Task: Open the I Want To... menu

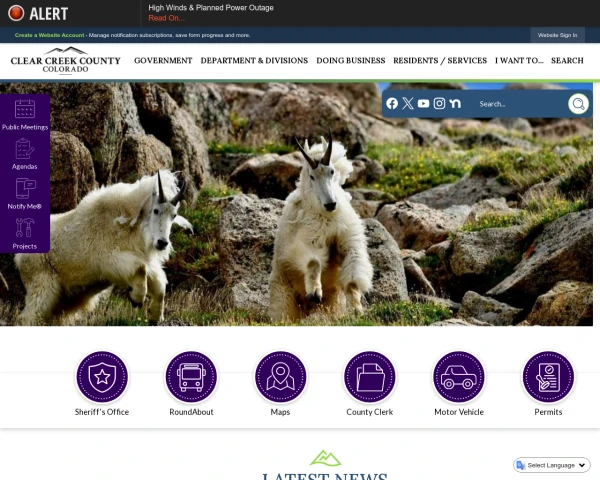Action: 519,60
